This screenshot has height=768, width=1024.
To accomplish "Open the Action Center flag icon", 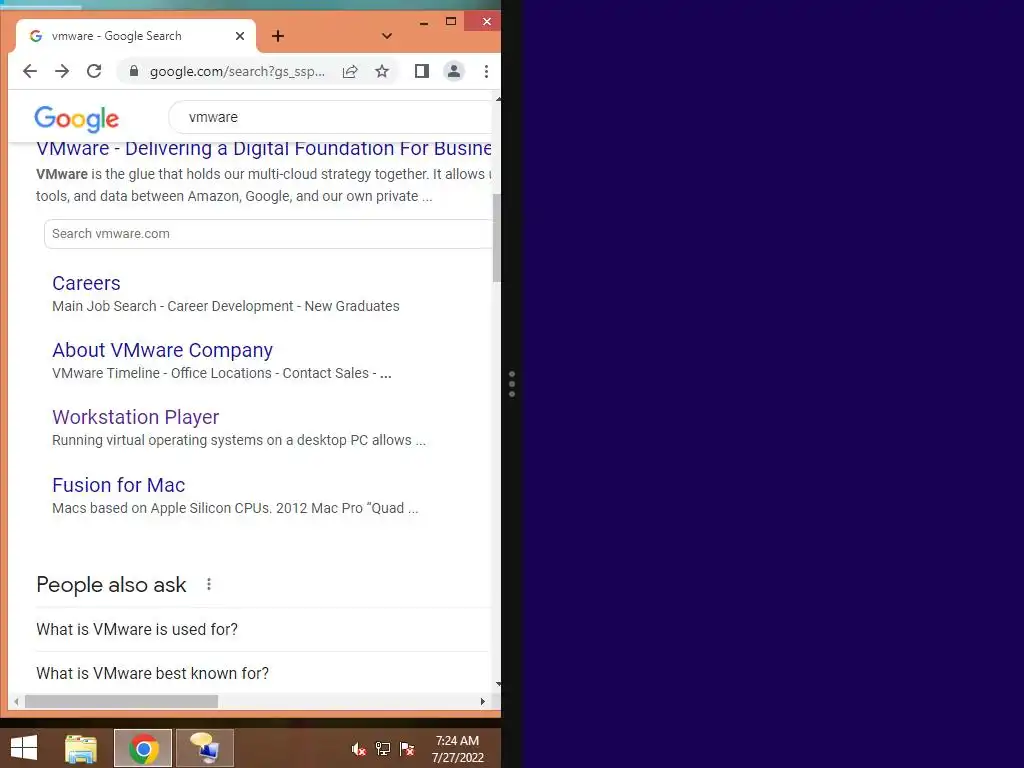I will (407, 749).
